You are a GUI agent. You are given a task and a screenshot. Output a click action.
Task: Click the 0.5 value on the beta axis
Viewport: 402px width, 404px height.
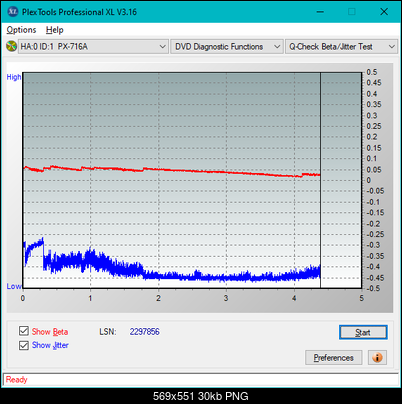tap(372, 72)
